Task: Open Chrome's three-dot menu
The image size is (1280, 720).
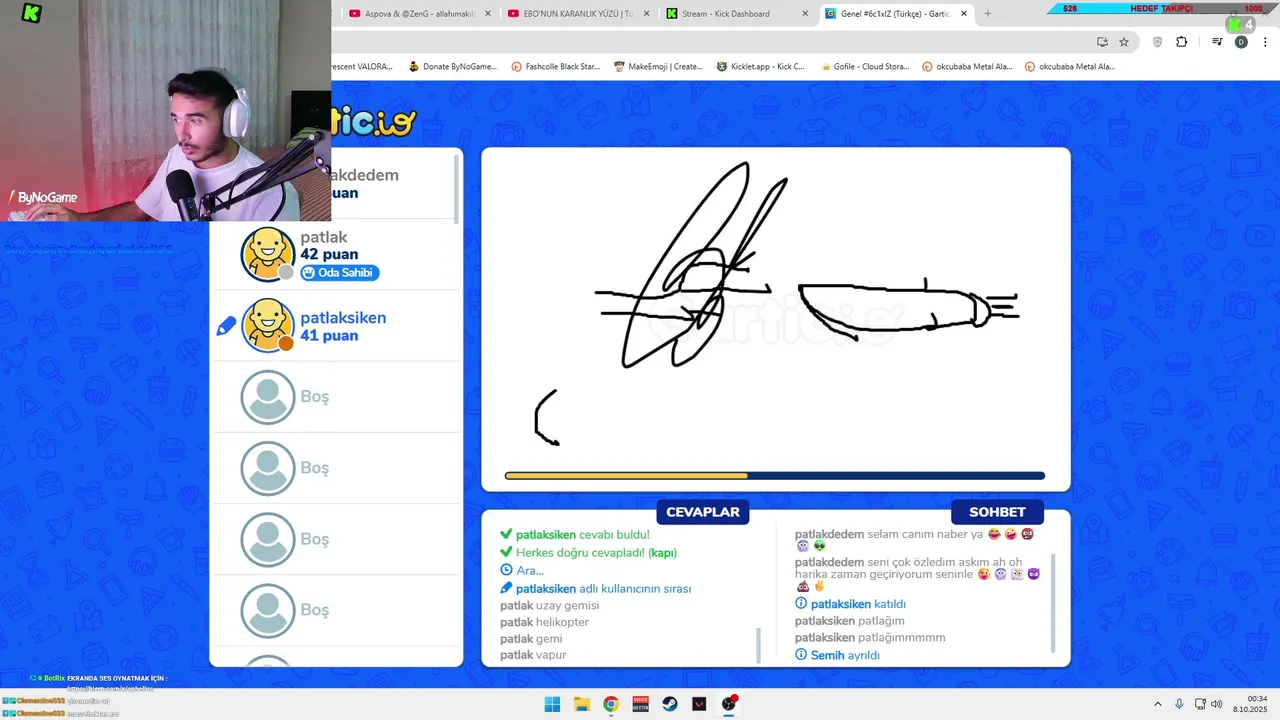Action: 1263,42
